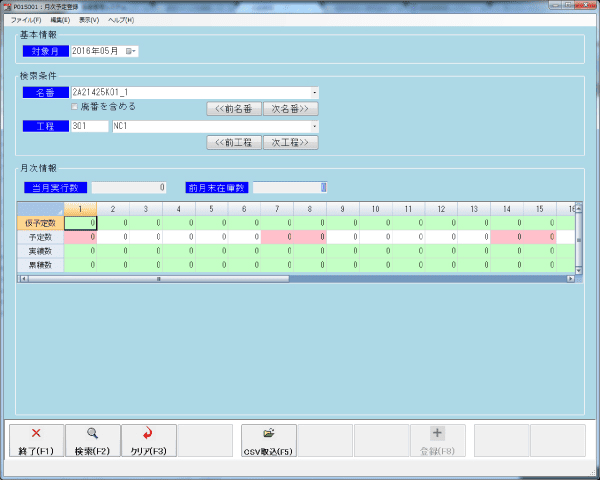Click the magnifier 検索(F2) search icon

pyautogui.click(x=92, y=434)
